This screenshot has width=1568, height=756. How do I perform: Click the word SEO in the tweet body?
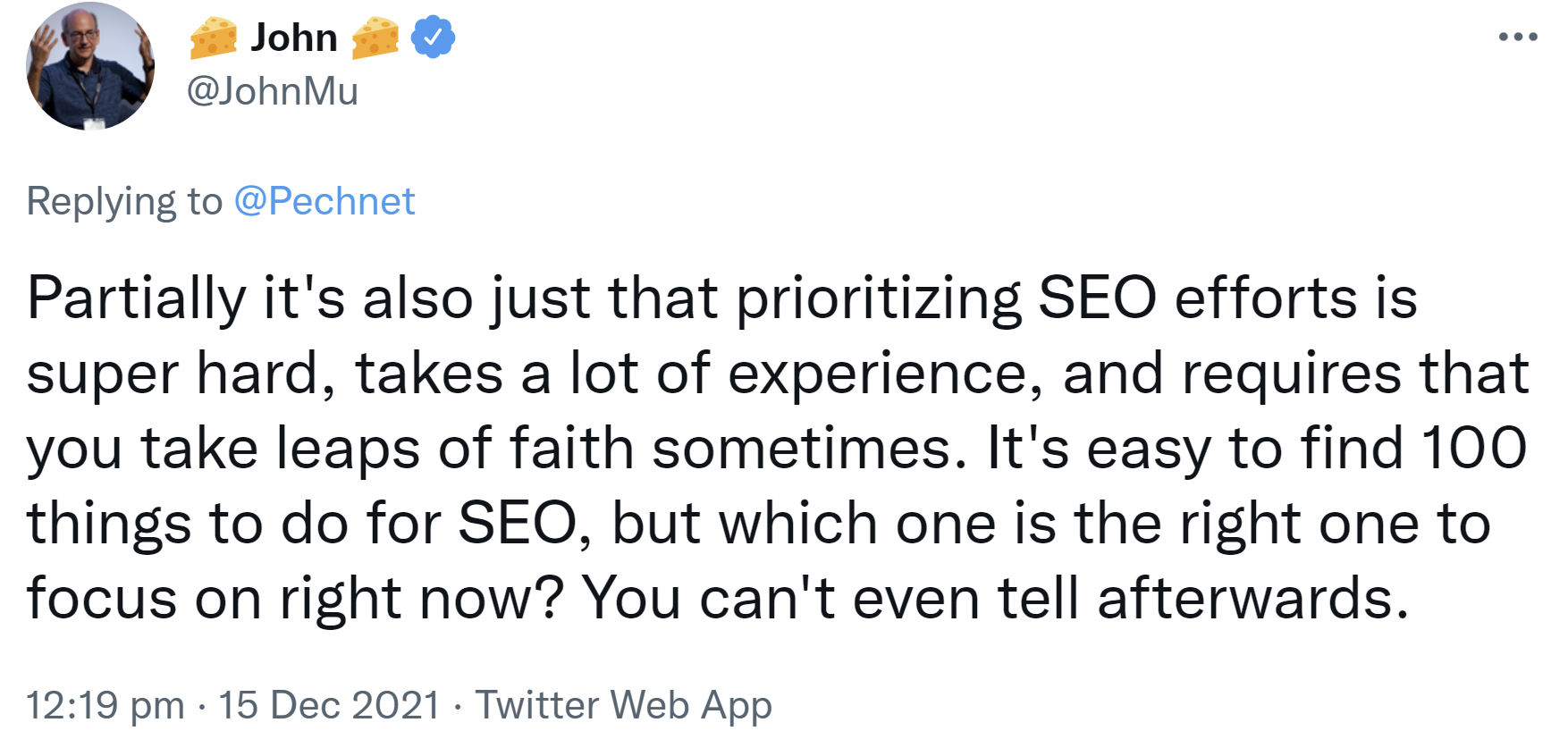click(1099, 298)
